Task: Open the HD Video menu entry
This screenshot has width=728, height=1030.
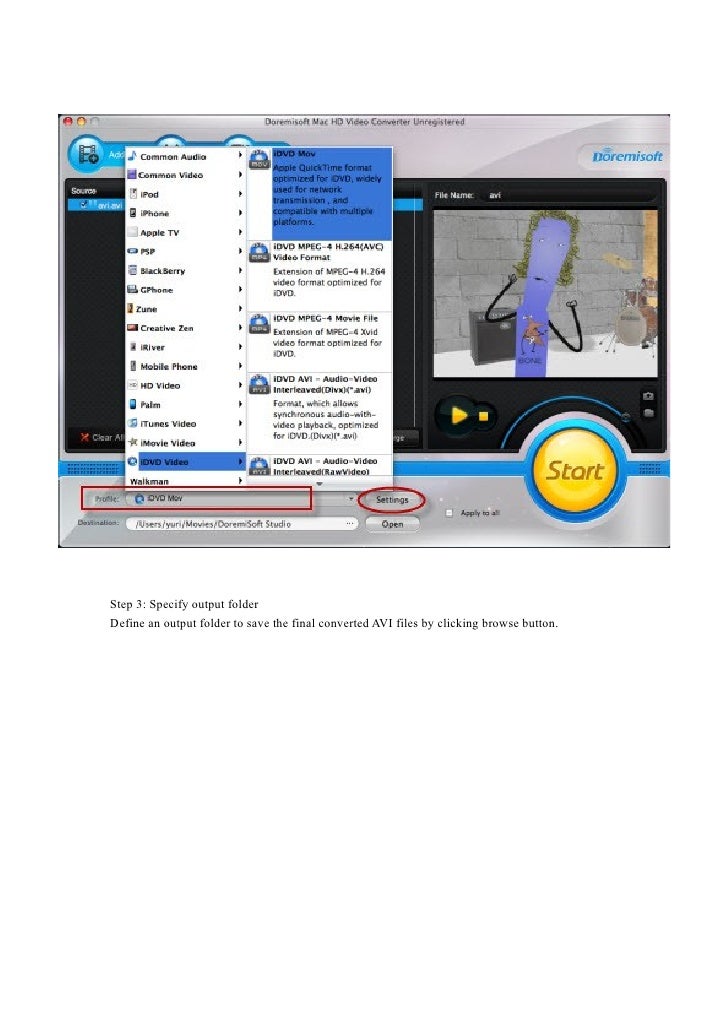Action: point(185,386)
